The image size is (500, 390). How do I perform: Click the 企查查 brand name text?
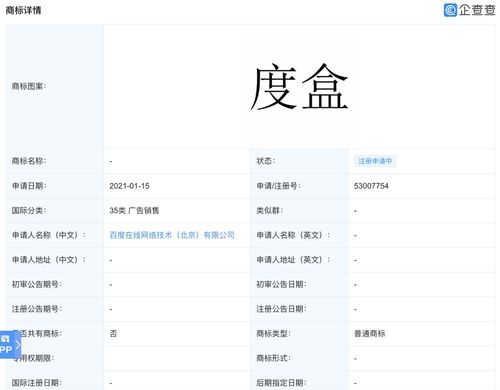(x=477, y=10)
